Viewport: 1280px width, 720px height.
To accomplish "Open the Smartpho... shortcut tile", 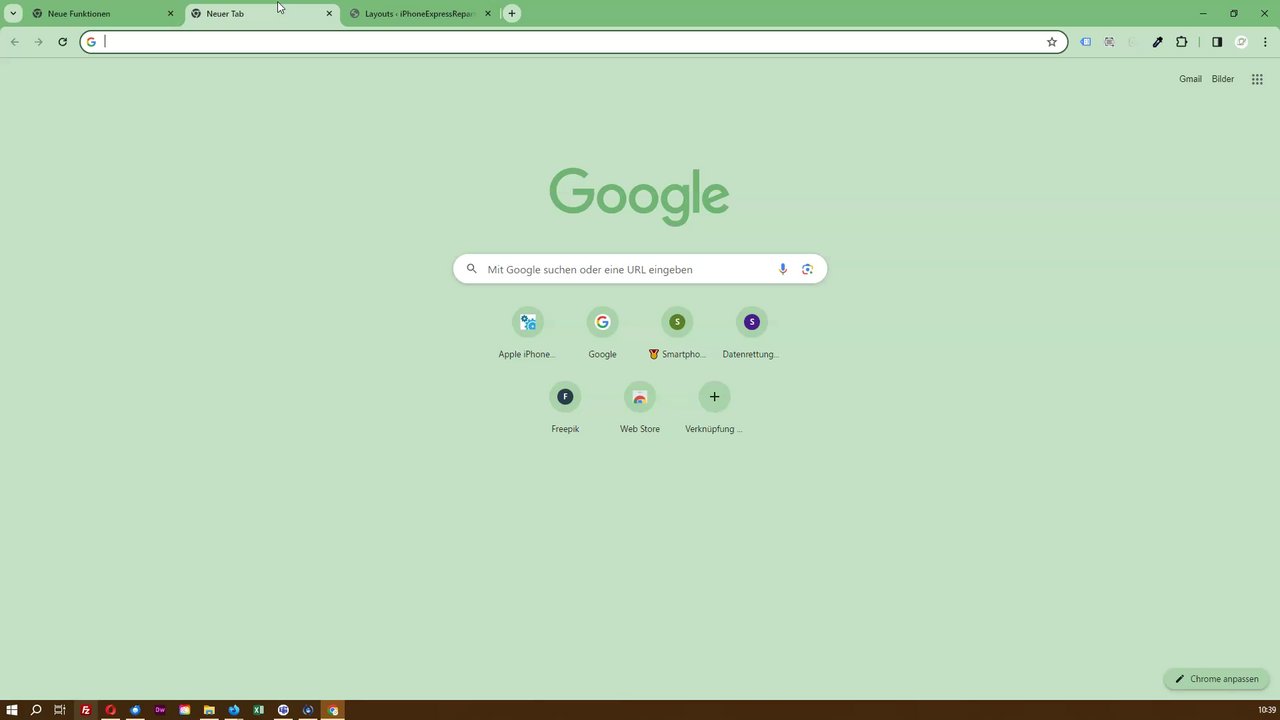I will point(677,334).
